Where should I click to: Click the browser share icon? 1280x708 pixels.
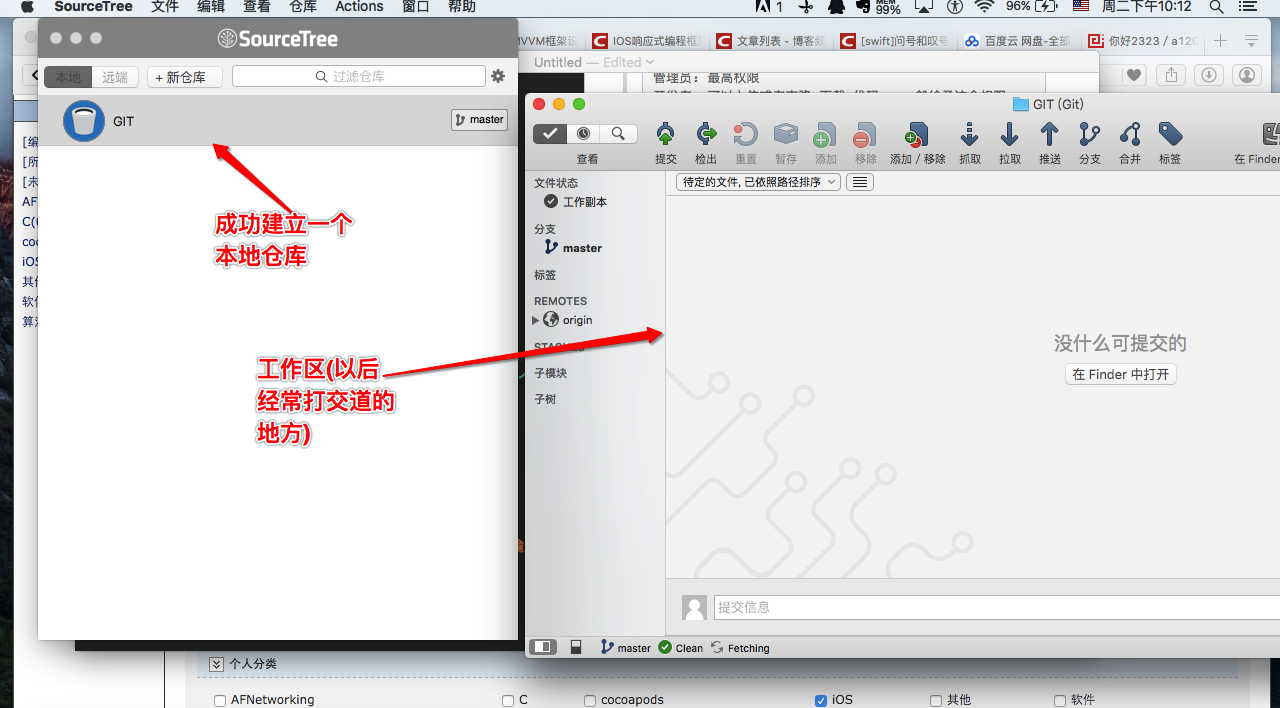coord(1171,75)
